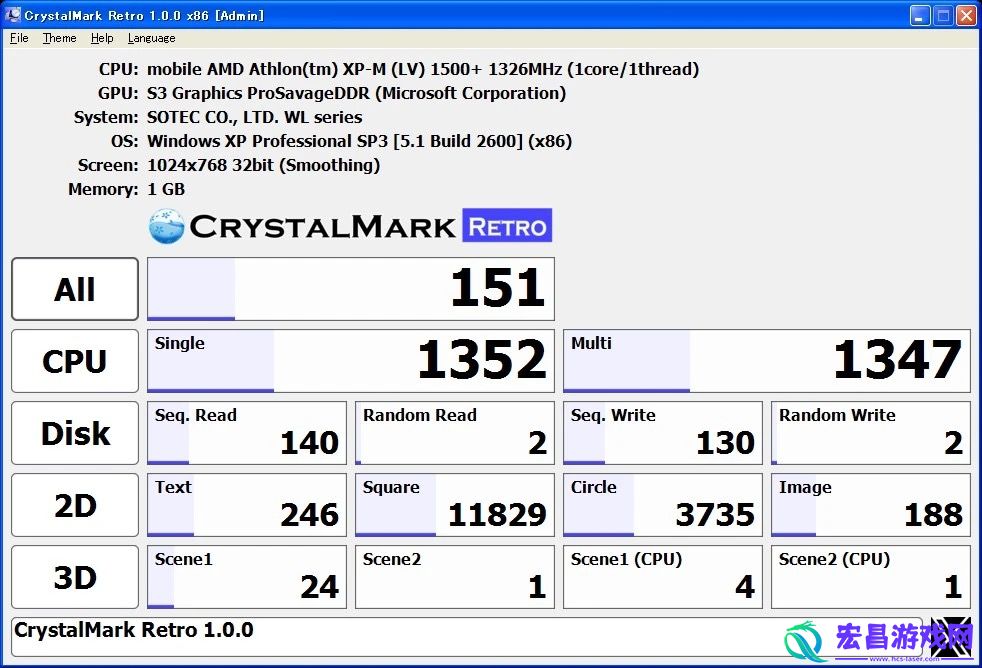Click the Seq. Write score 130

click(663, 433)
